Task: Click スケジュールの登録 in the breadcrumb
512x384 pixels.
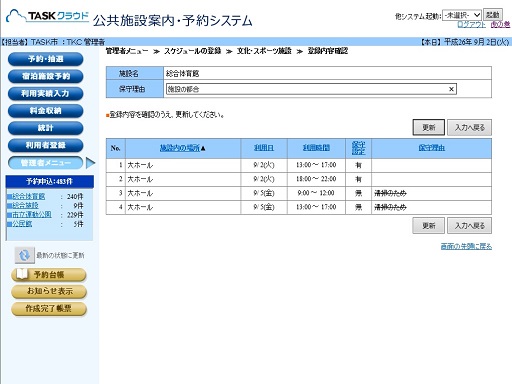Action: pos(192,51)
